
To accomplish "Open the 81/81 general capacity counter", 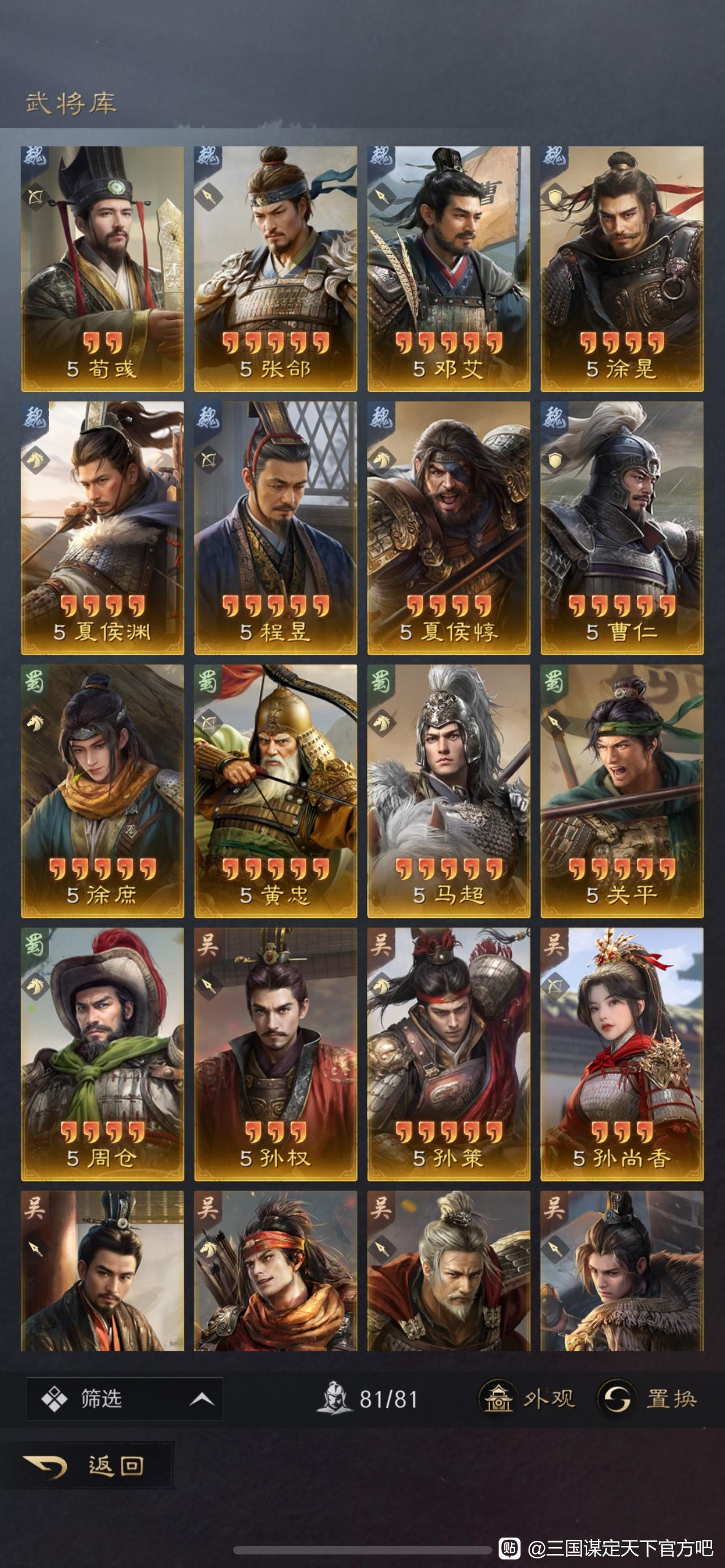I will click(368, 1399).
